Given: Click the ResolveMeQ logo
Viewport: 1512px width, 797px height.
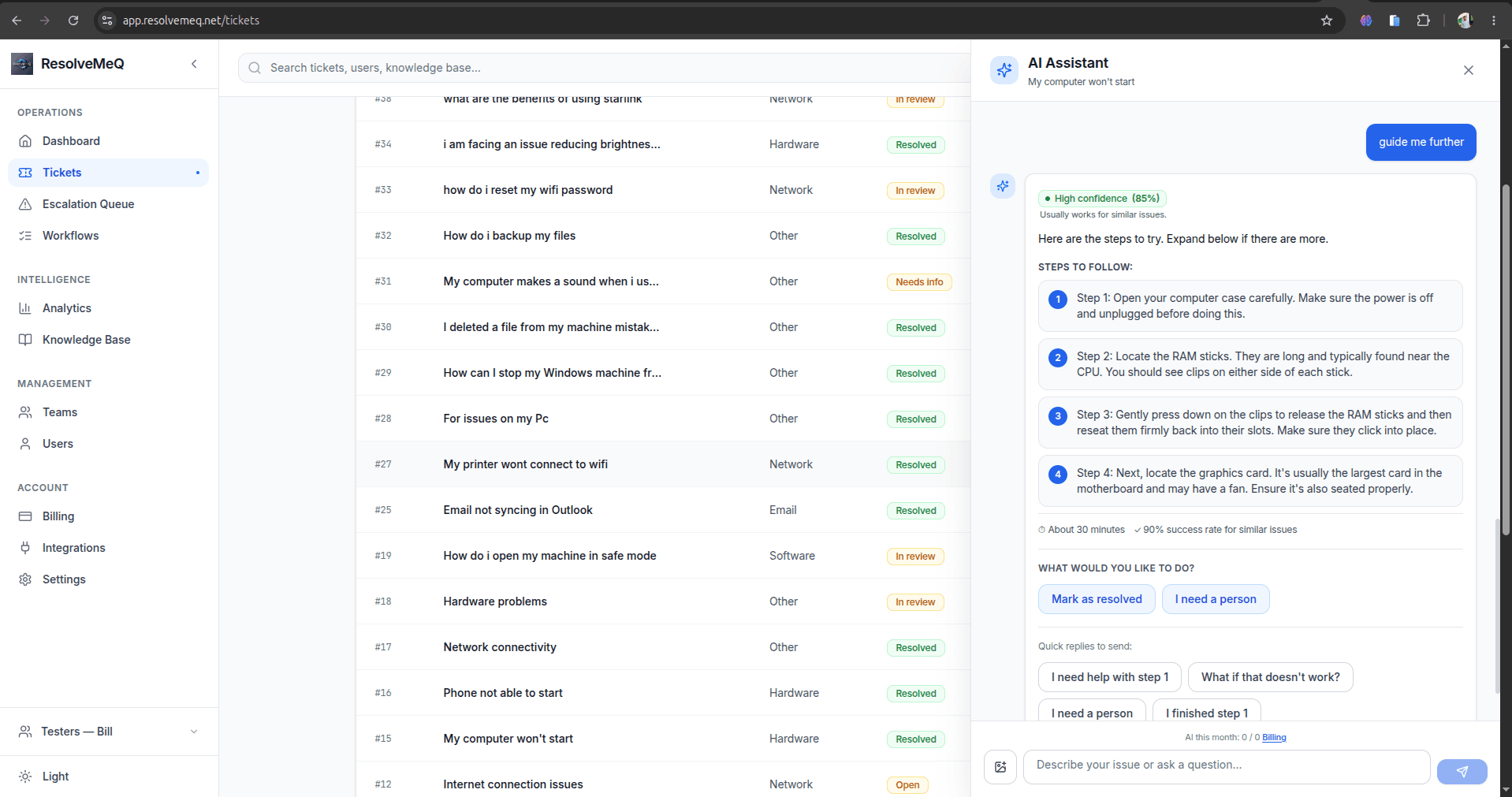Looking at the screenshot, I should [22, 64].
